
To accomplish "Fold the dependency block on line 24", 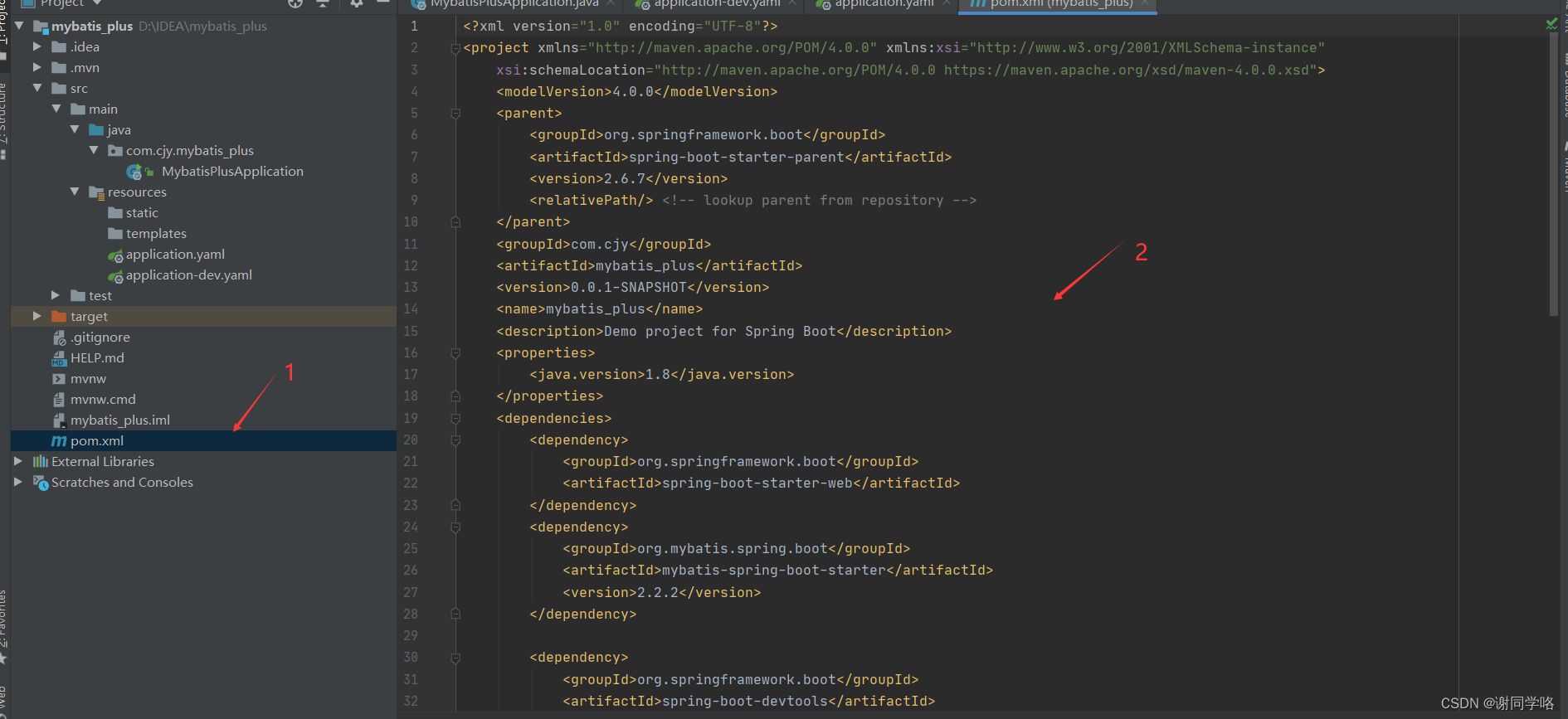I will coord(455,527).
